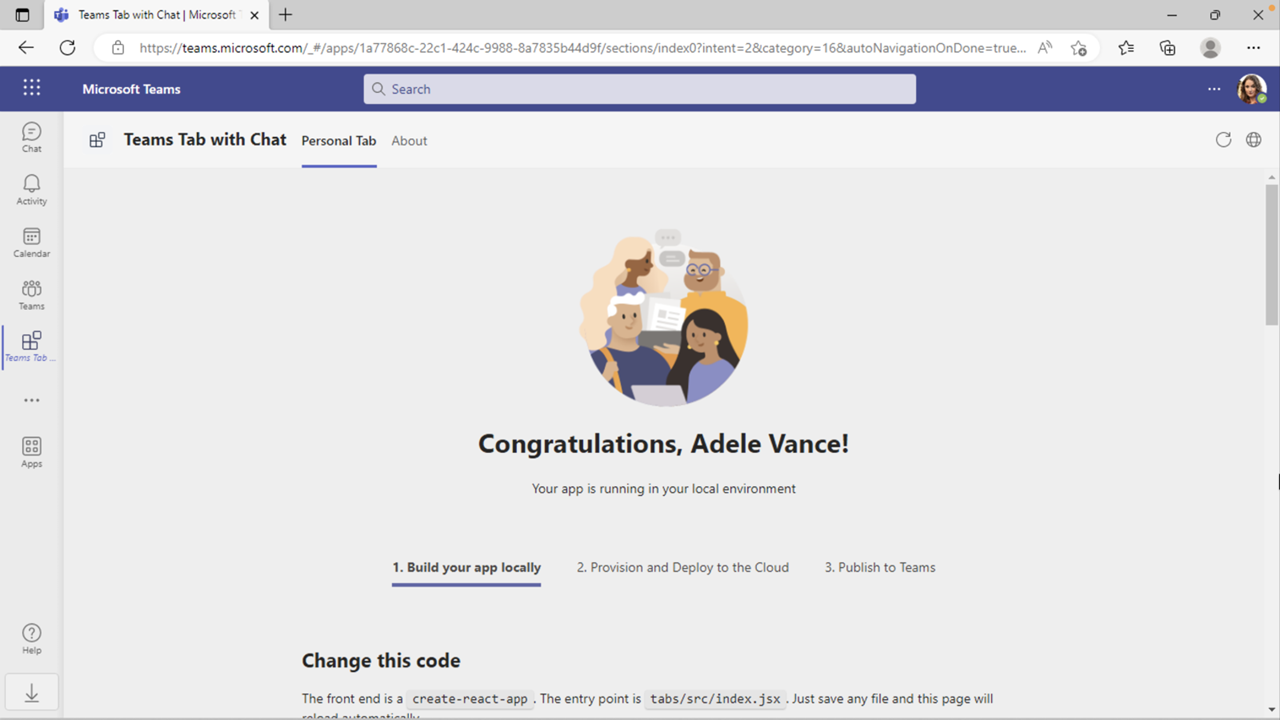
Task: Open the Calendar in left rail
Action: (31, 242)
